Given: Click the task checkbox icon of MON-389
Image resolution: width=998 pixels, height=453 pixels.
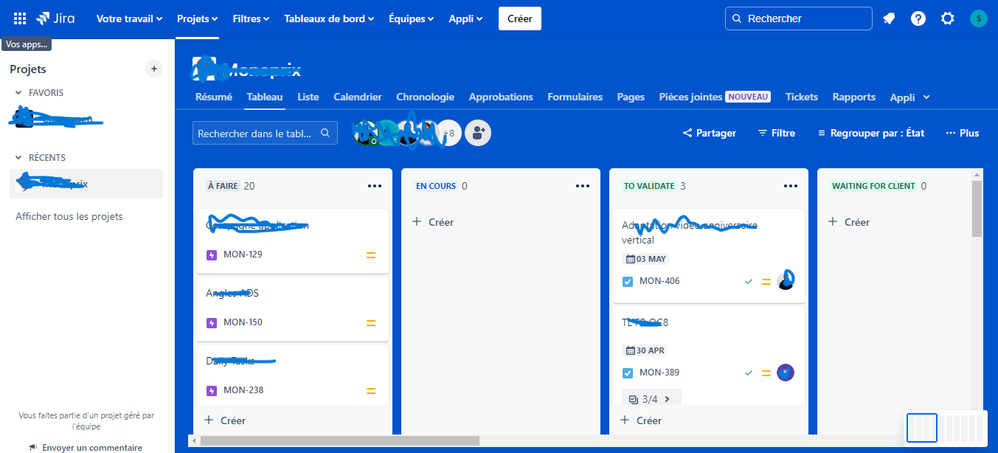Looking at the screenshot, I should pyautogui.click(x=628, y=373).
